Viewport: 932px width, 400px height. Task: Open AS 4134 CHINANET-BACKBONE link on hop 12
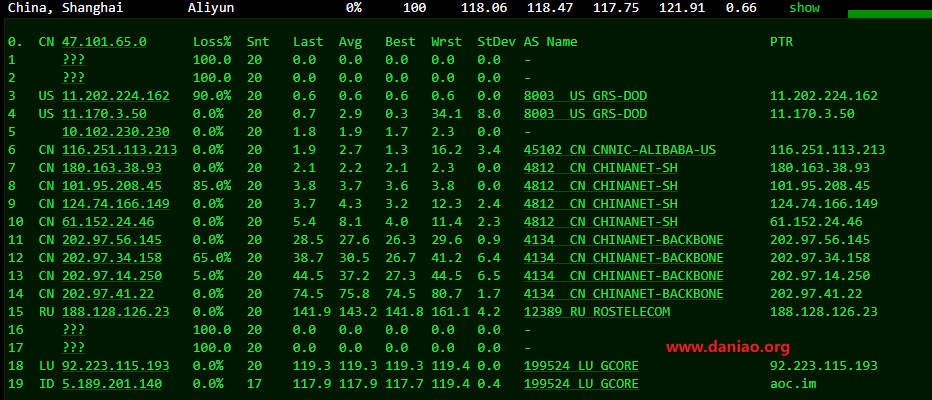[624, 258]
